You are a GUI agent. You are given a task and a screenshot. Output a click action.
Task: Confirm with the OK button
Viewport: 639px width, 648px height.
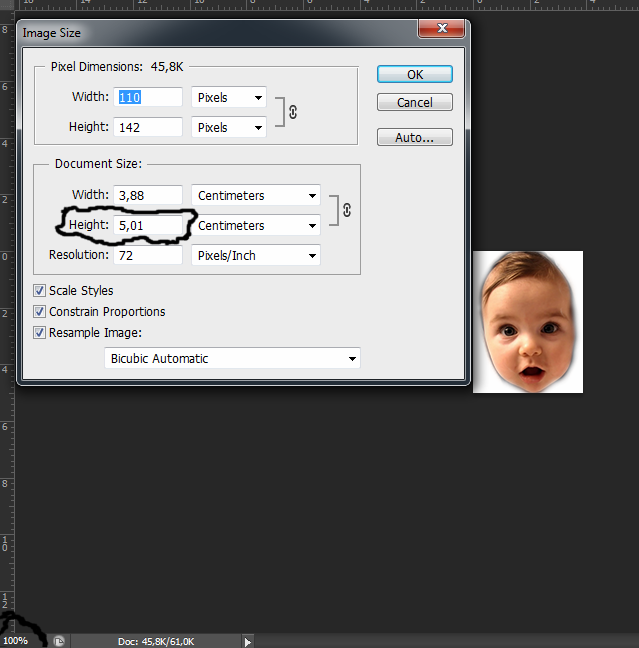point(415,74)
